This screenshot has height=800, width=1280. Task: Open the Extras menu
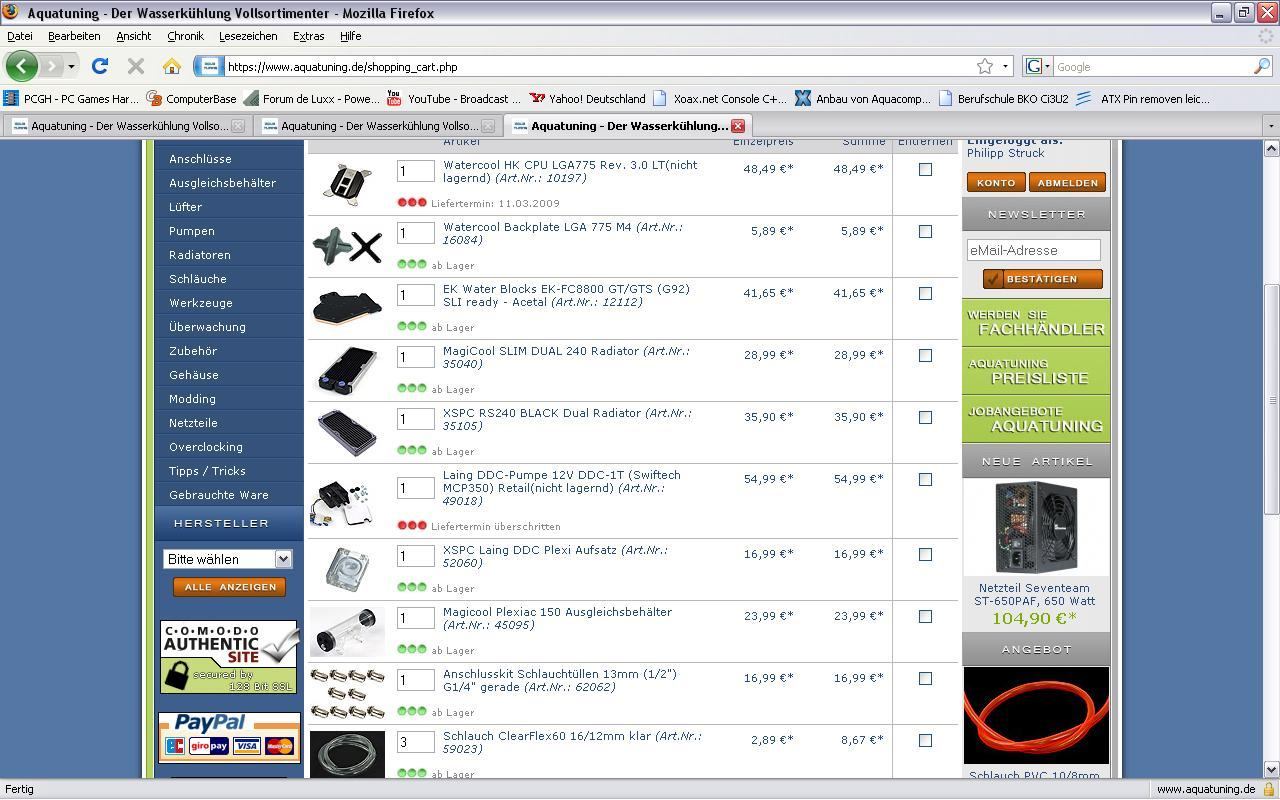coord(308,36)
